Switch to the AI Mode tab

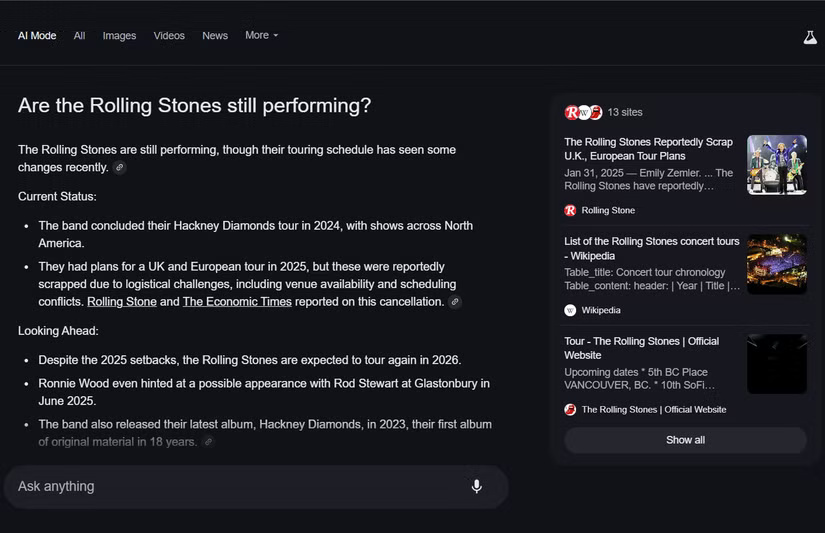[37, 36]
